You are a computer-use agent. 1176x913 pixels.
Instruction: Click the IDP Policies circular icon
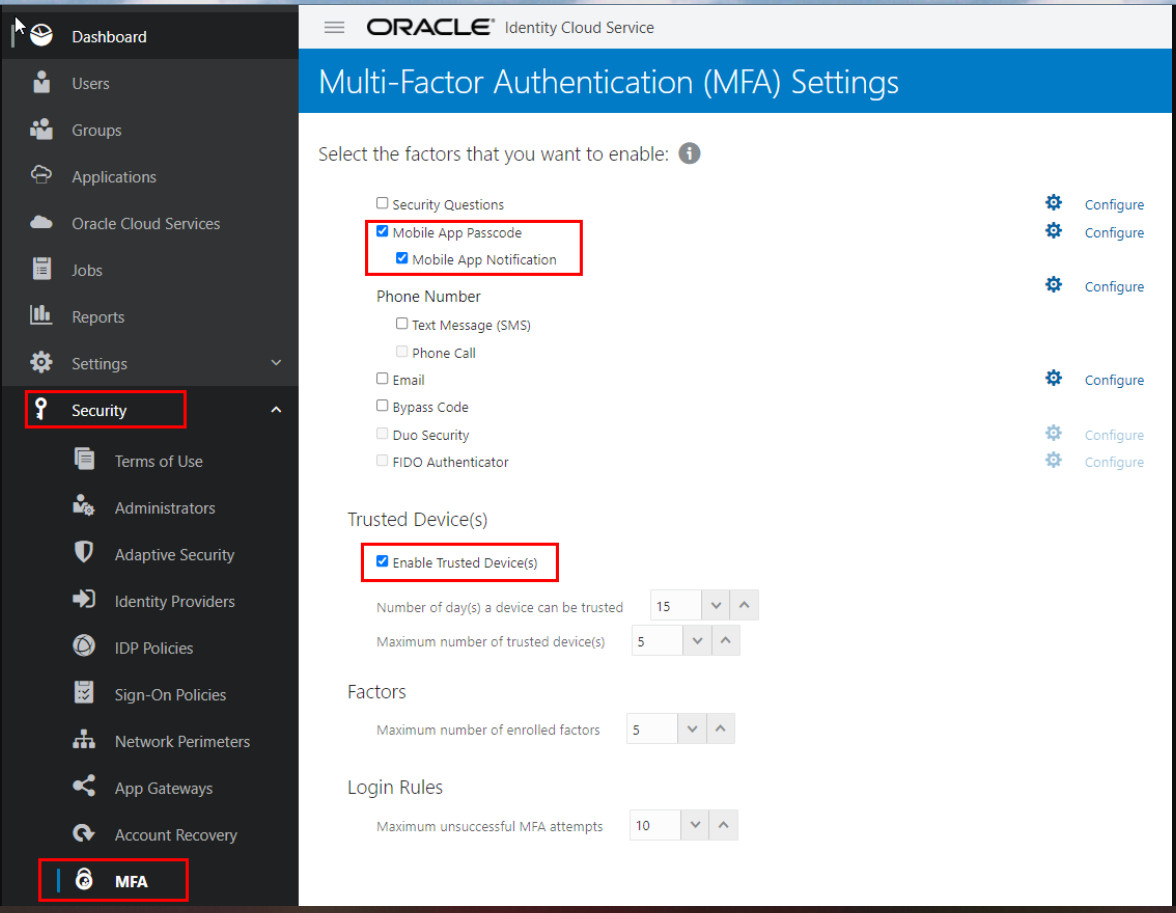(83, 645)
